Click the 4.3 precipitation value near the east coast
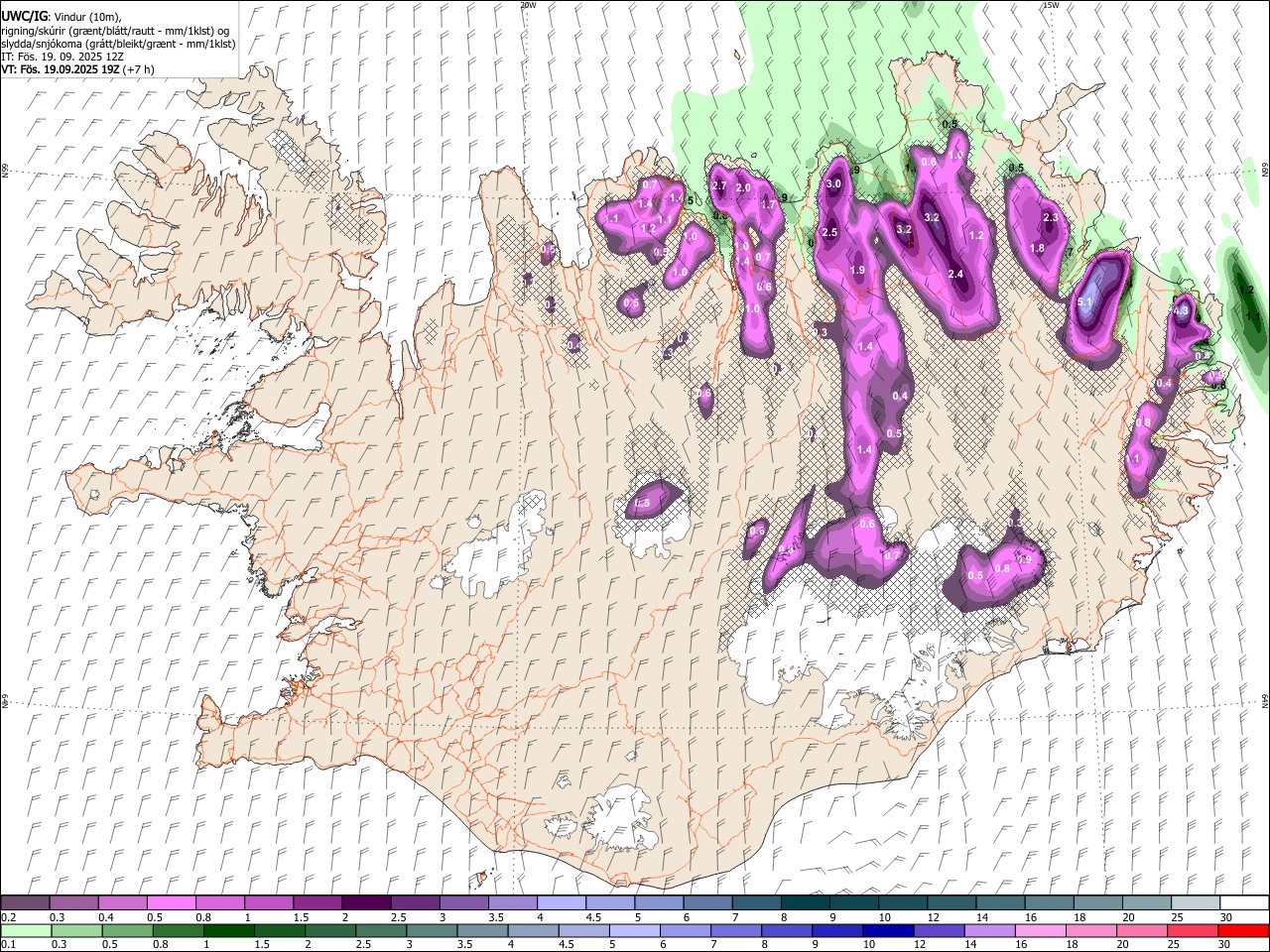This screenshot has width=1270, height=952. coord(1181,310)
